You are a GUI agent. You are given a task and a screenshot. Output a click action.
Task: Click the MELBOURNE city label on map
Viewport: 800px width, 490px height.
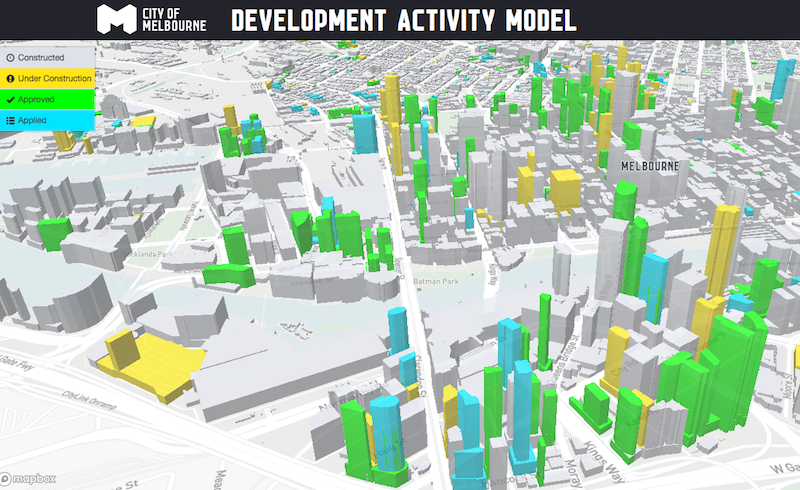tap(649, 165)
